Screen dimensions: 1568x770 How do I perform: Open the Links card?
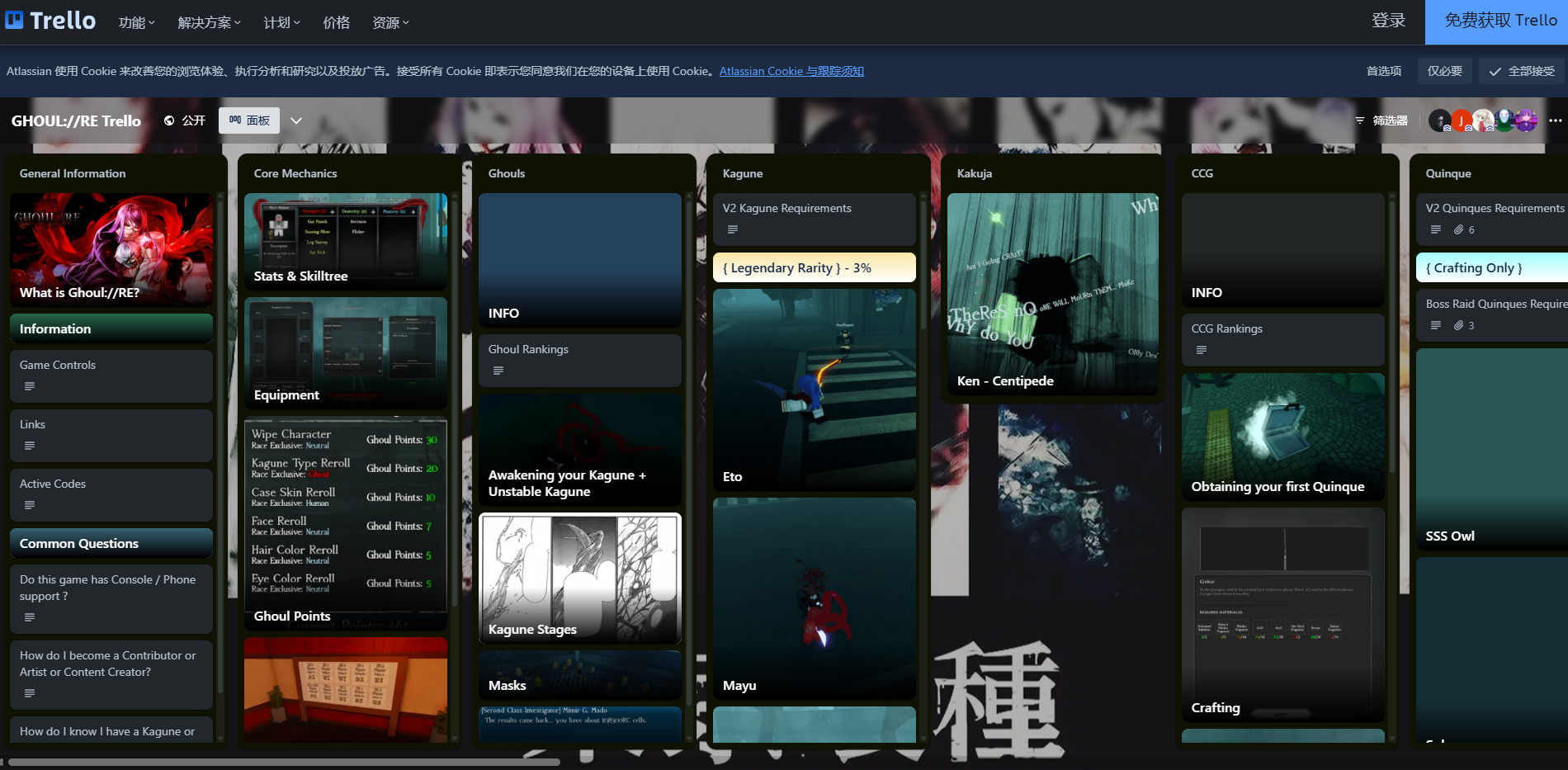[111, 436]
